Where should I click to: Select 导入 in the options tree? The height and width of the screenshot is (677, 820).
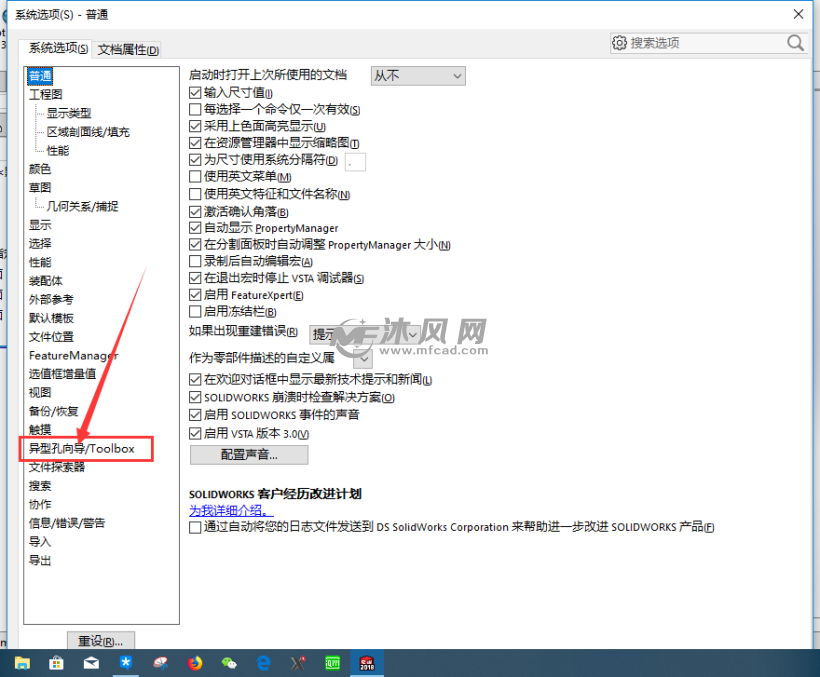pos(40,542)
